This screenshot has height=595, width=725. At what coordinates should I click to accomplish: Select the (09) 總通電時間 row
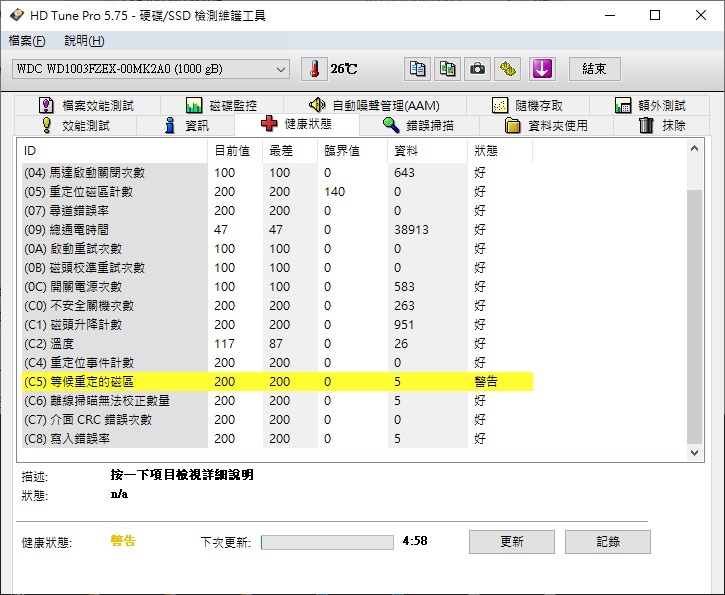[x=277, y=230]
